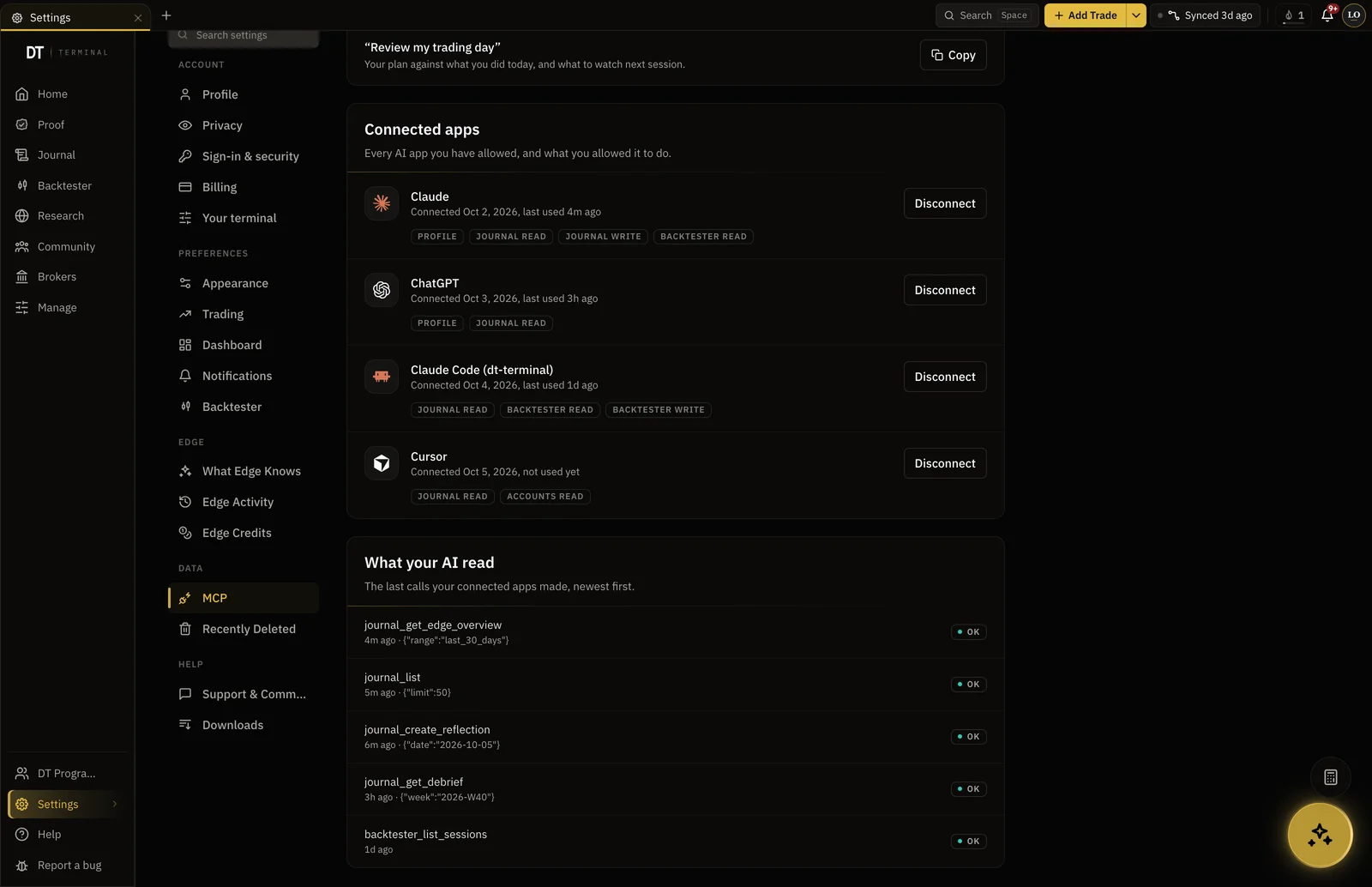
Task: Open the LO user avatar
Action: (x=1354, y=15)
